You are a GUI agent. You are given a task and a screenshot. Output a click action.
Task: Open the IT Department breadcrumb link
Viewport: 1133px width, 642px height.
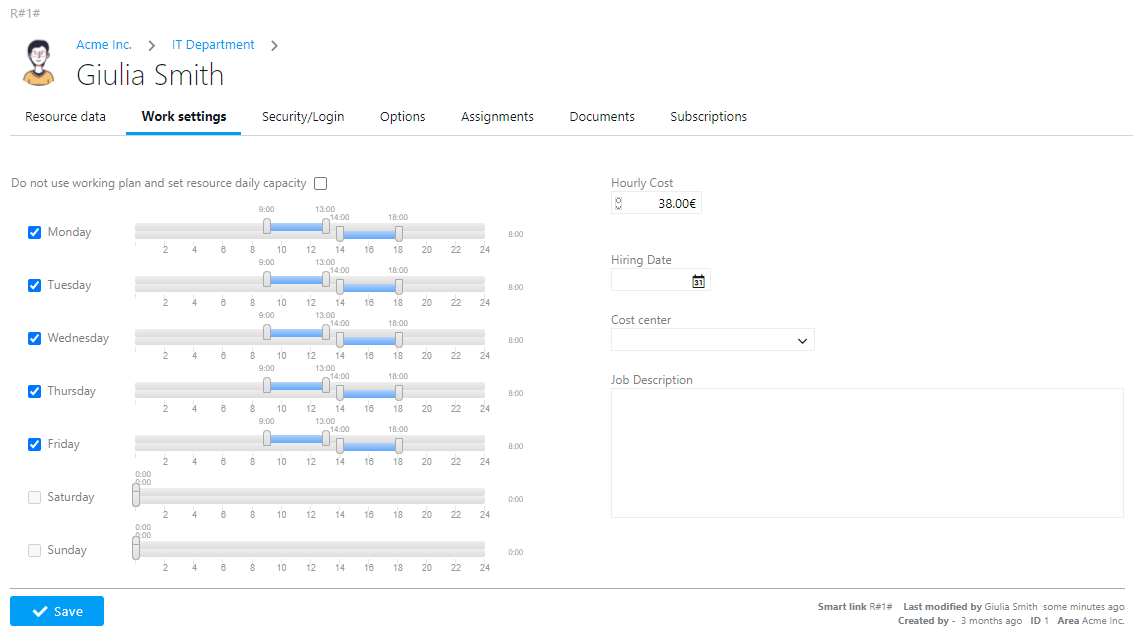click(x=213, y=45)
